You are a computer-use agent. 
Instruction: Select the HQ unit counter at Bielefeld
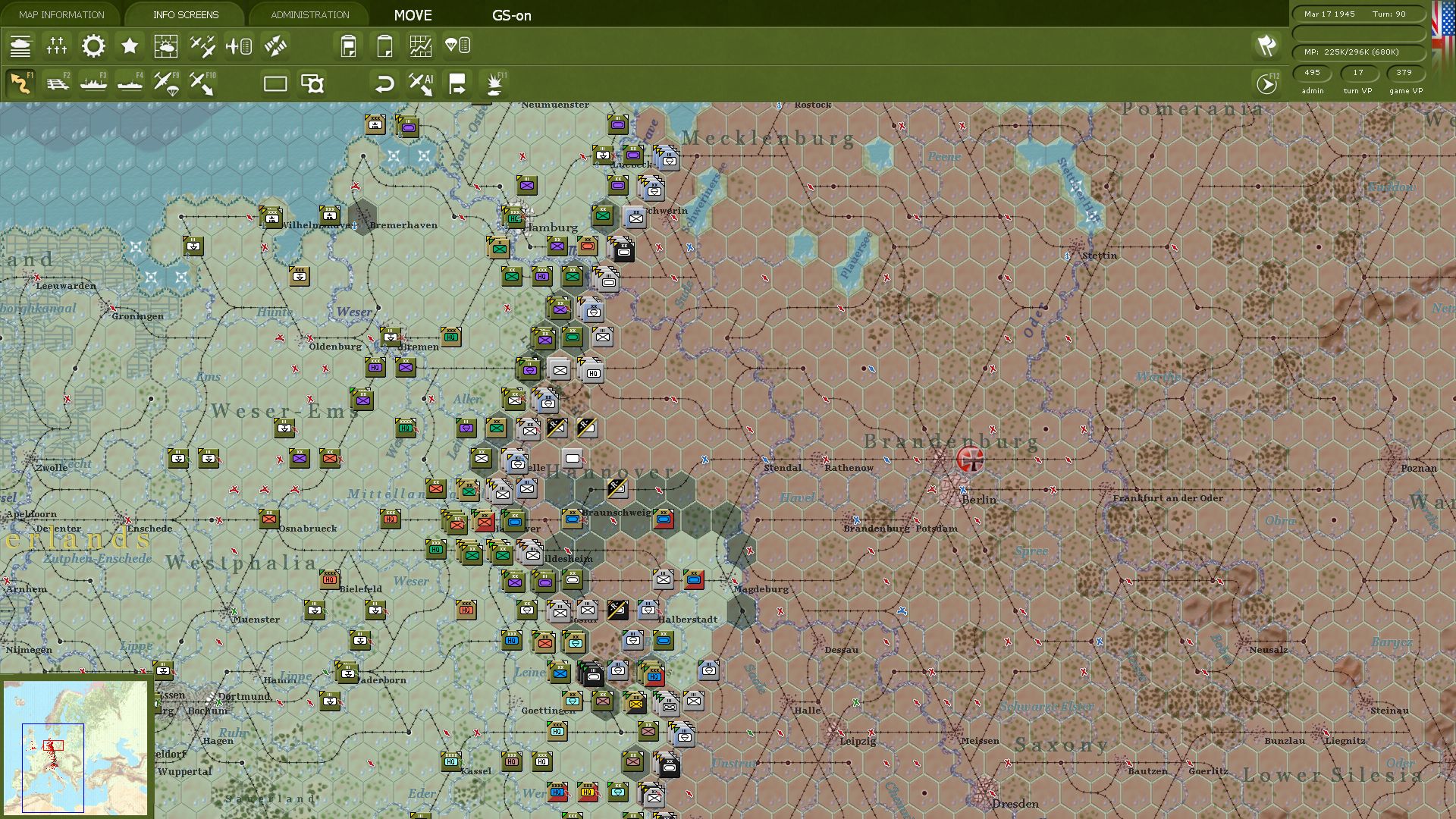click(x=330, y=579)
